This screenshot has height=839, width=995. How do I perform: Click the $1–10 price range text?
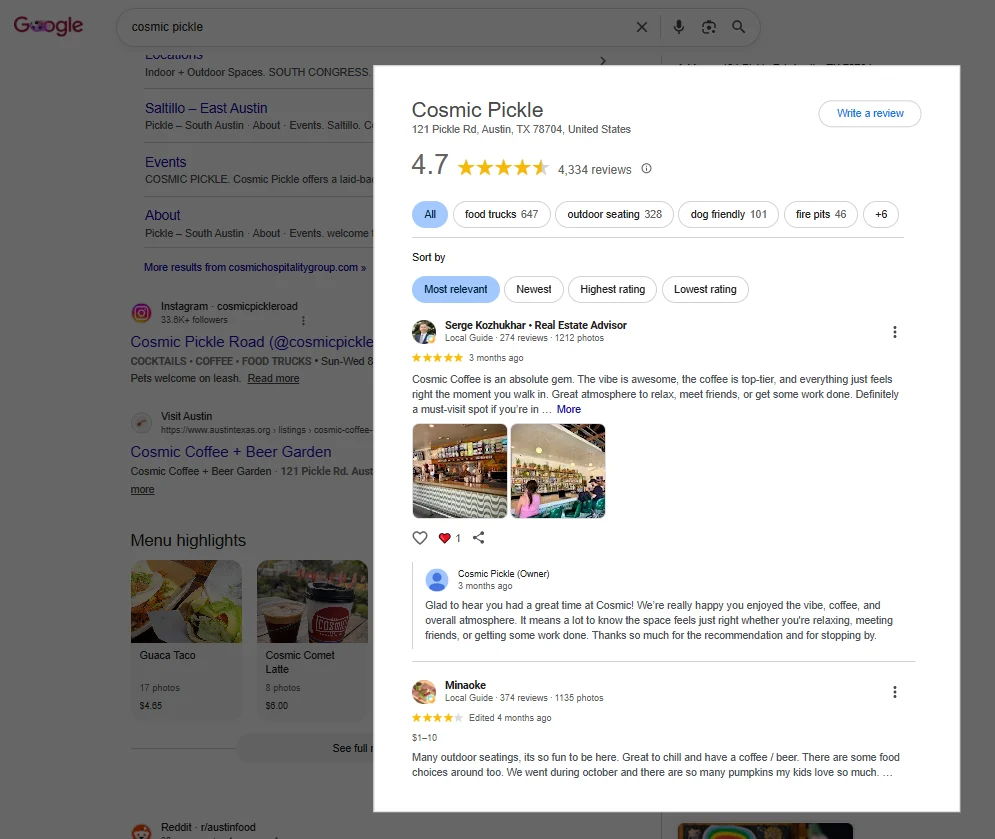[425, 737]
